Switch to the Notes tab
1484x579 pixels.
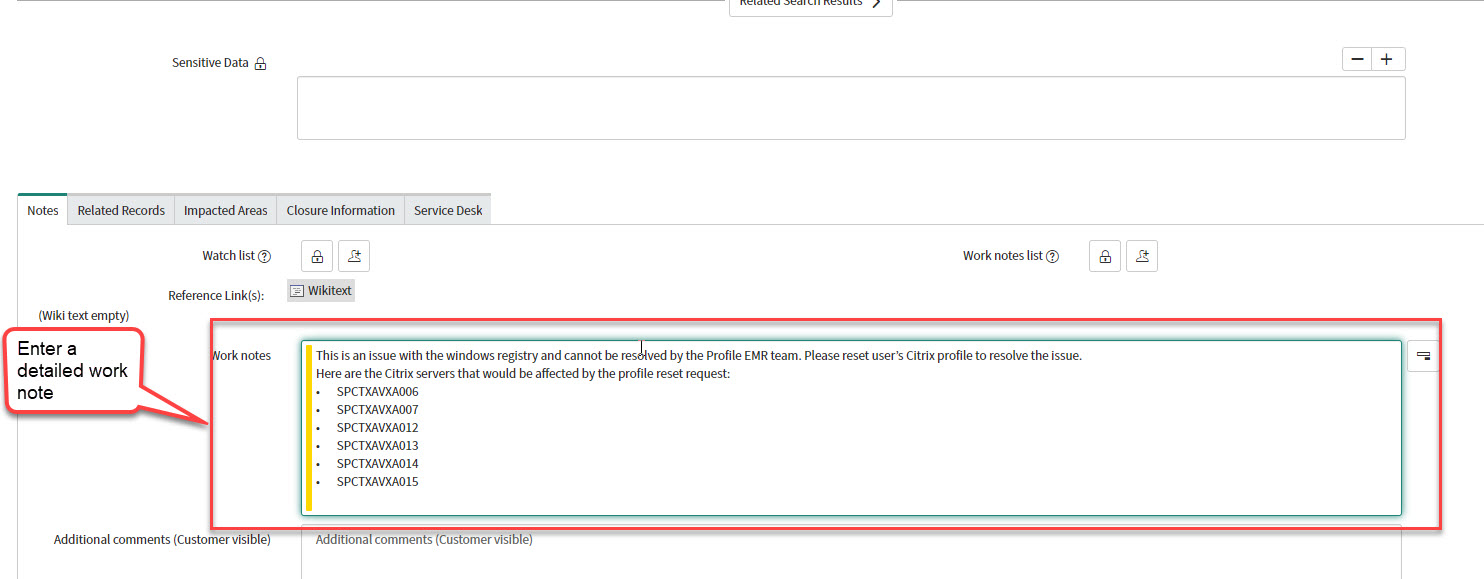[43, 210]
